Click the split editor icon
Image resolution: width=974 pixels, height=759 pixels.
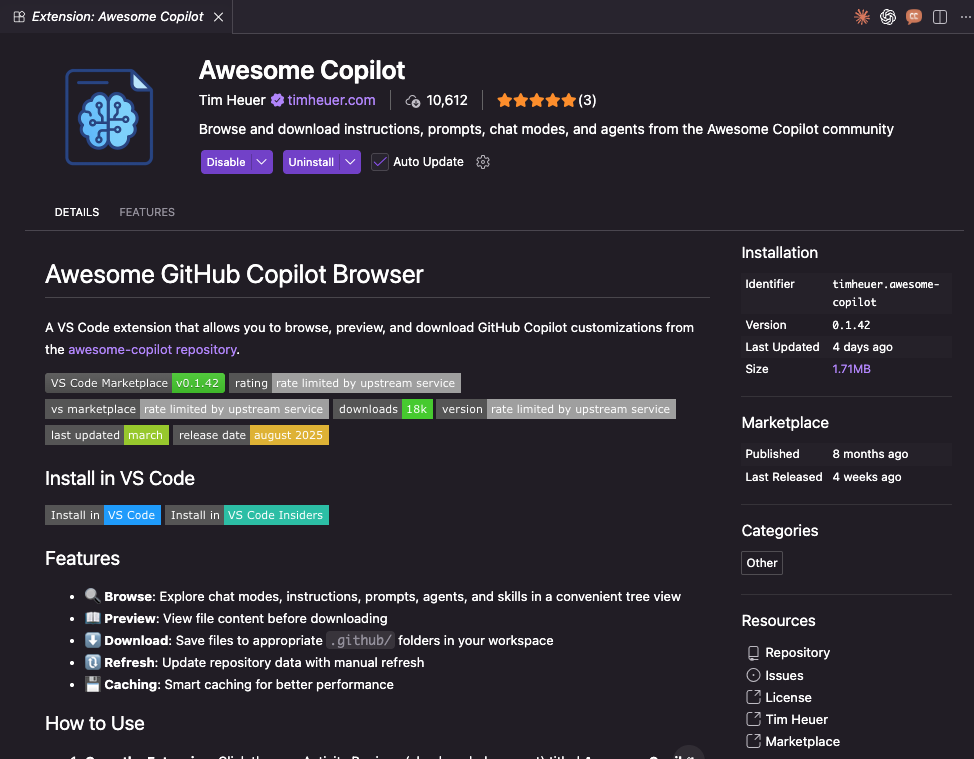coord(940,17)
